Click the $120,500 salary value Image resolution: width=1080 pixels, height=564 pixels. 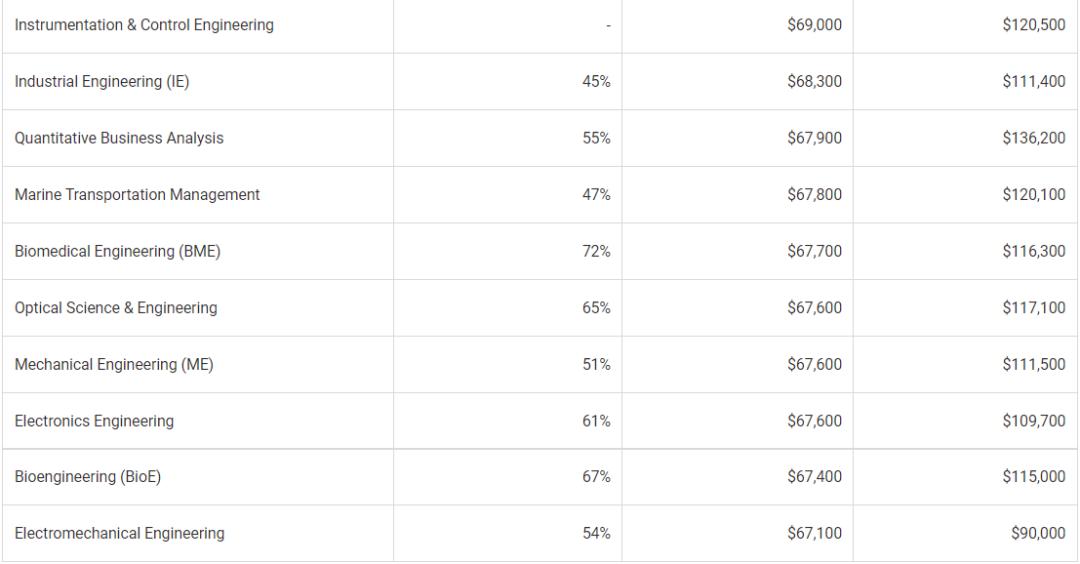(x=1033, y=25)
